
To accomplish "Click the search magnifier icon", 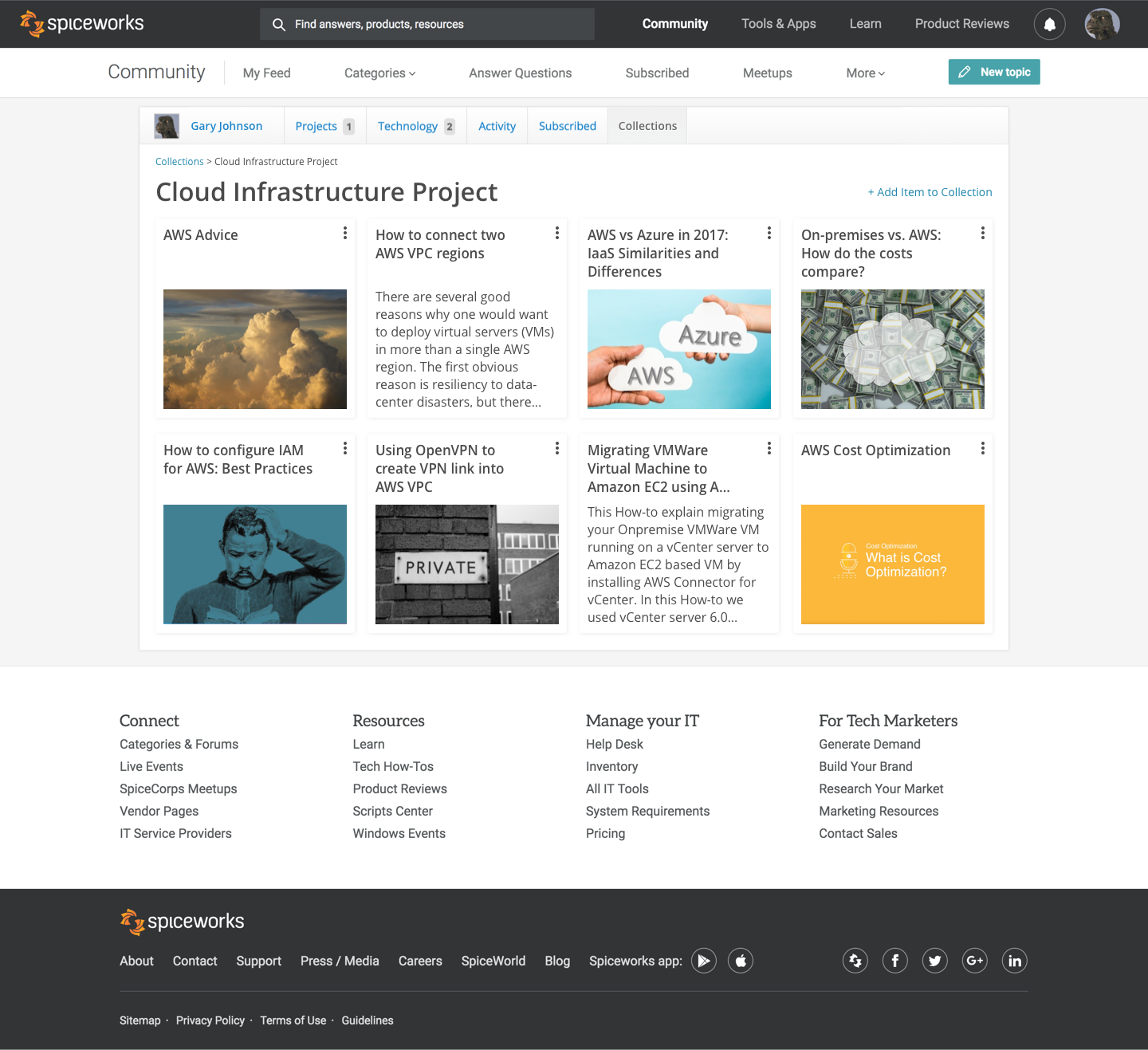I will coord(279,25).
